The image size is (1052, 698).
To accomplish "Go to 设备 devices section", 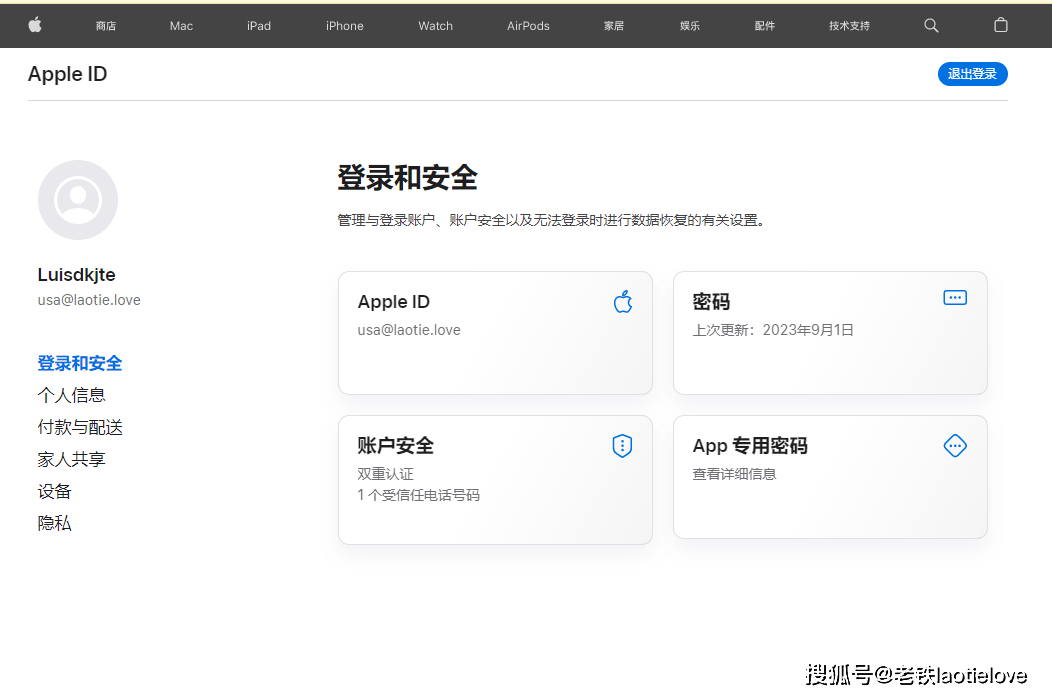I will click(x=55, y=491).
